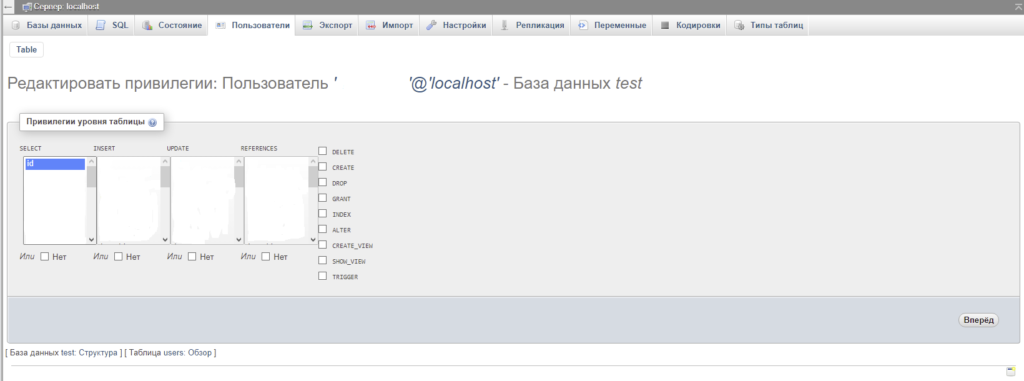Check the DROP privilege checkbox
This screenshot has height=381, width=1024.
323,182
